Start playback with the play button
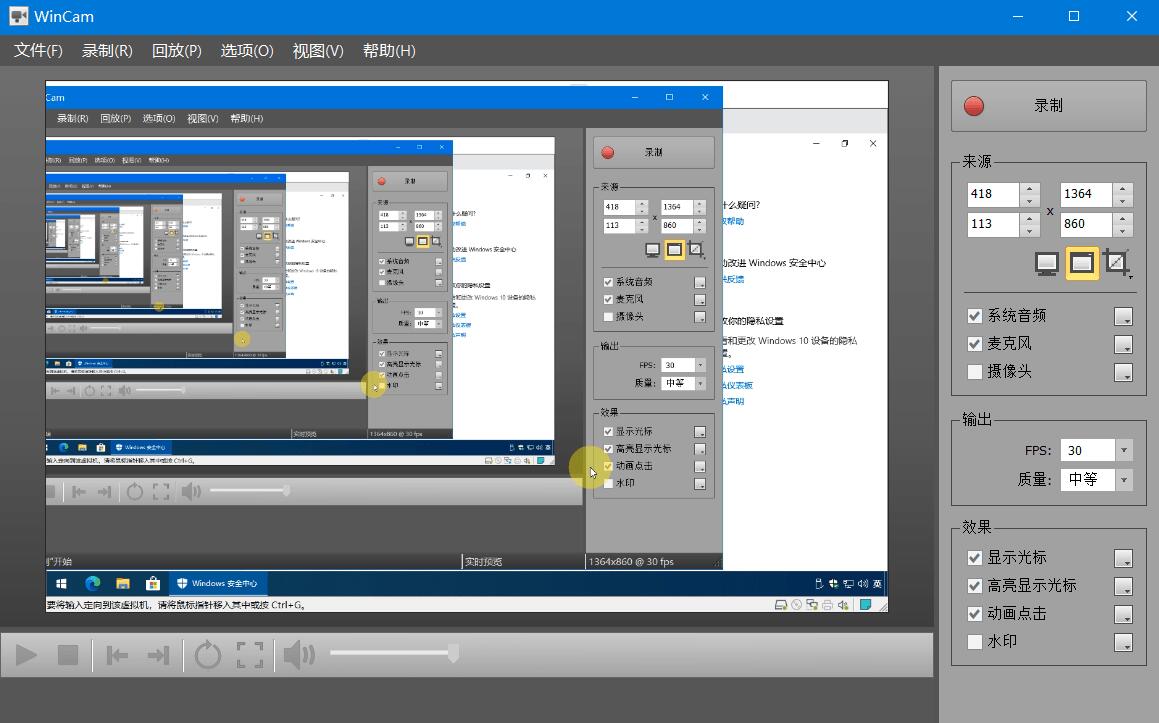Image resolution: width=1159 pixels, height=723 pixels. pyautogui.click(x=27, y=654)
